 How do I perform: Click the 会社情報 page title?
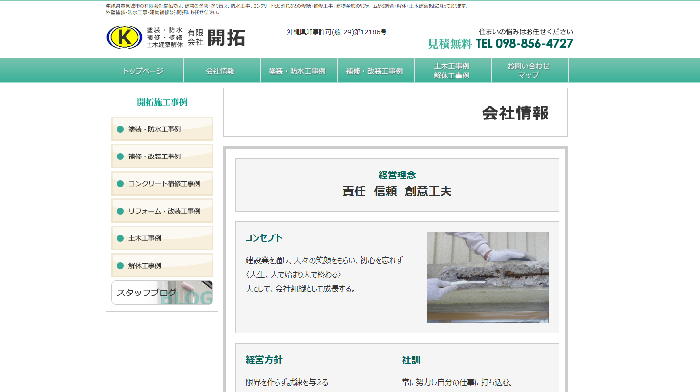pos(515,113)
